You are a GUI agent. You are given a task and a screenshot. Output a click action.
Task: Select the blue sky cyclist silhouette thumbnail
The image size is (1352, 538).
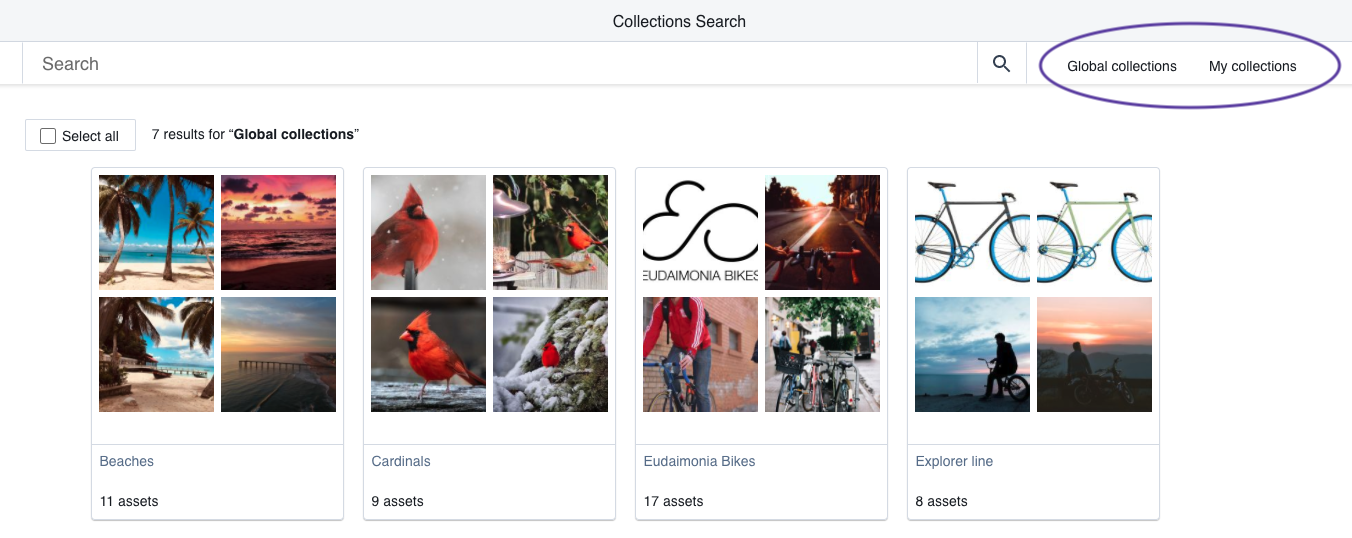click(x=972, y=355)
